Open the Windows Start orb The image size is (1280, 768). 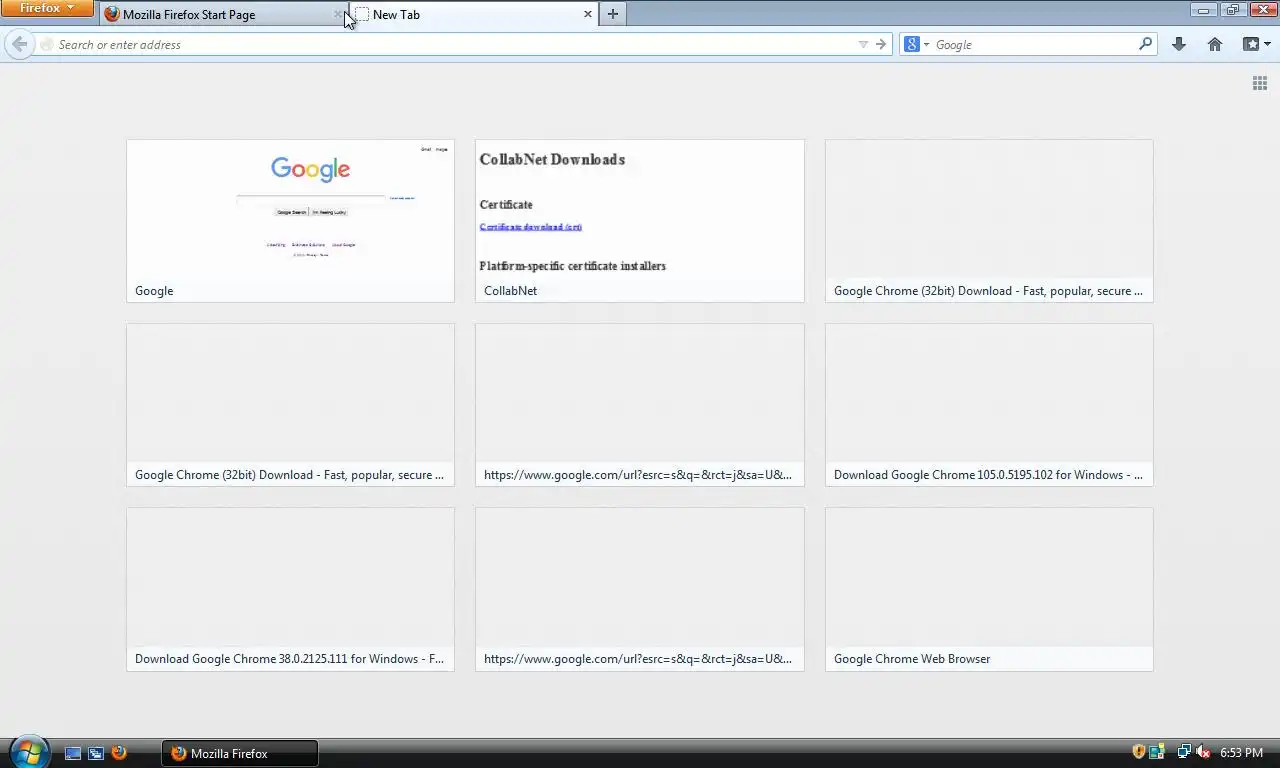(x=28, y=752)
